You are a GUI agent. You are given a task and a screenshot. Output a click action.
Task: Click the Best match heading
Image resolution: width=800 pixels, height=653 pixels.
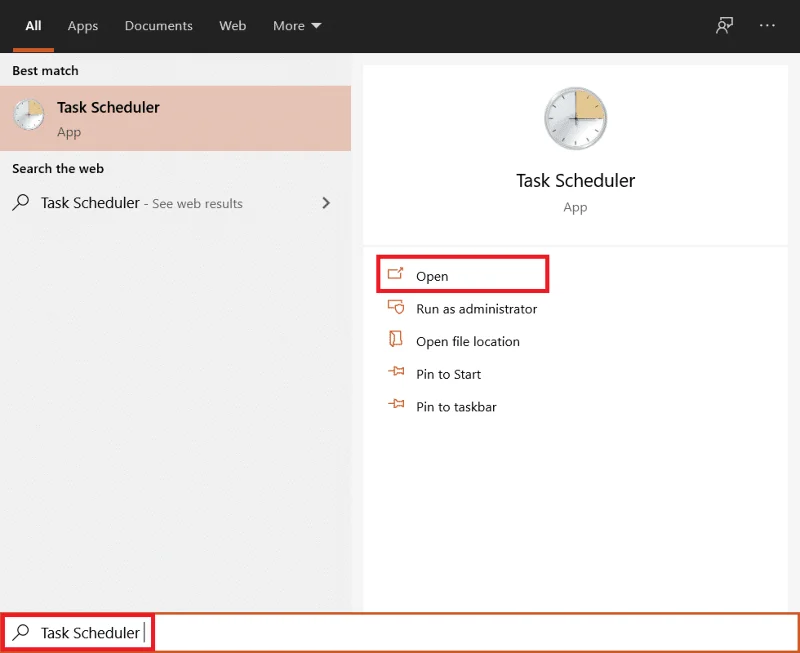point(45,70)
